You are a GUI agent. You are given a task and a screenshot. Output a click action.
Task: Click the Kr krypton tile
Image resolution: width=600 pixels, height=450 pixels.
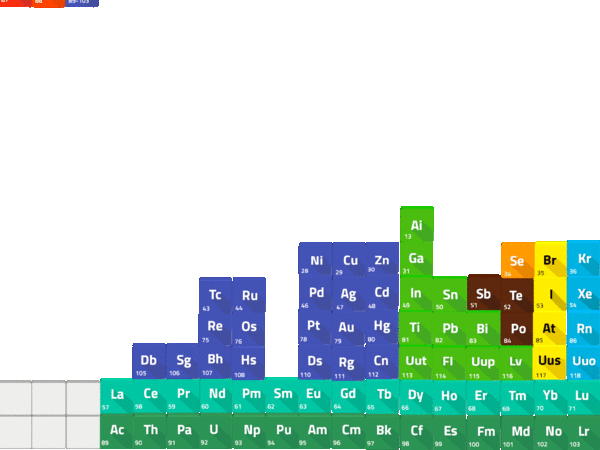pos(584,258)
